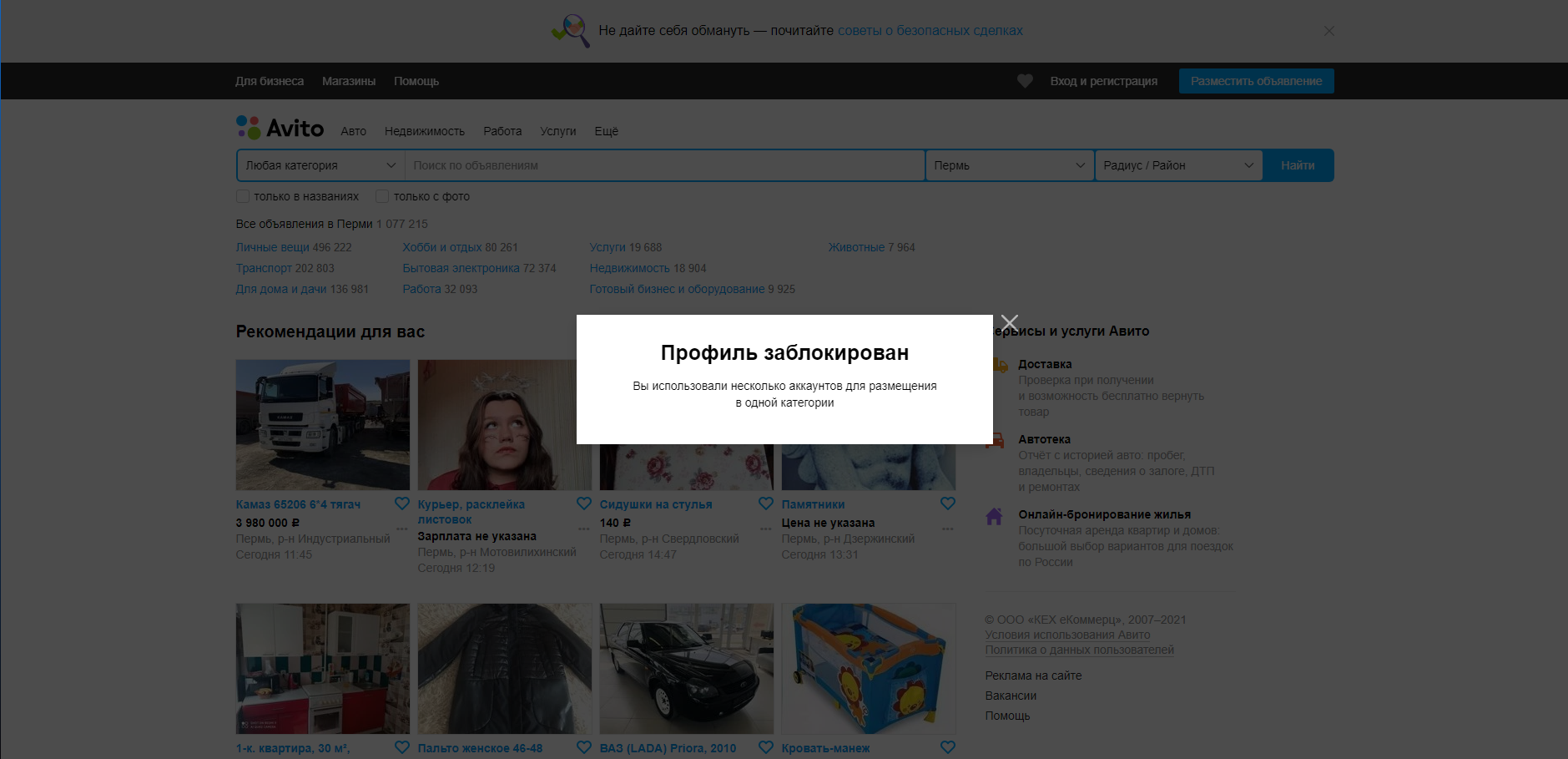Open the Камаз truck photo thumbnail

click(323, 425)
